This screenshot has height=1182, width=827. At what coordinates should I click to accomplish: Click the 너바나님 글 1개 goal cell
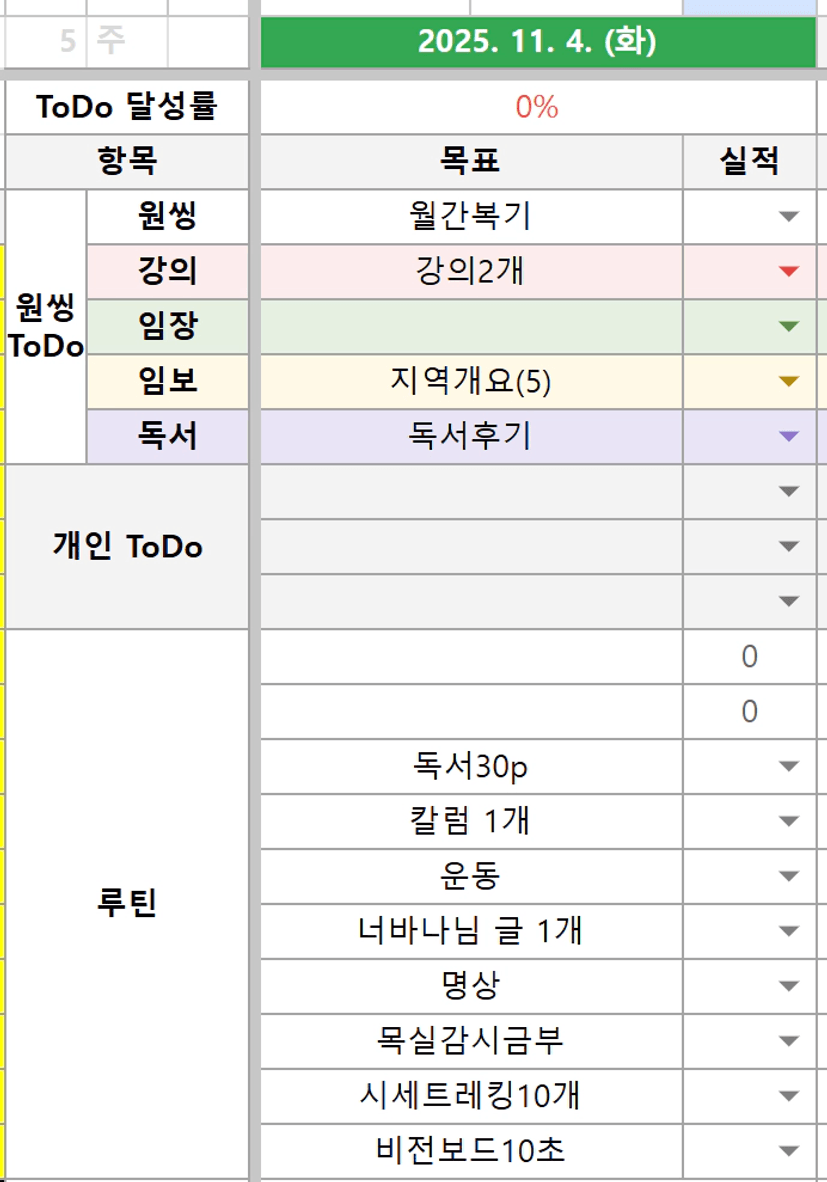tap(470, 932)
